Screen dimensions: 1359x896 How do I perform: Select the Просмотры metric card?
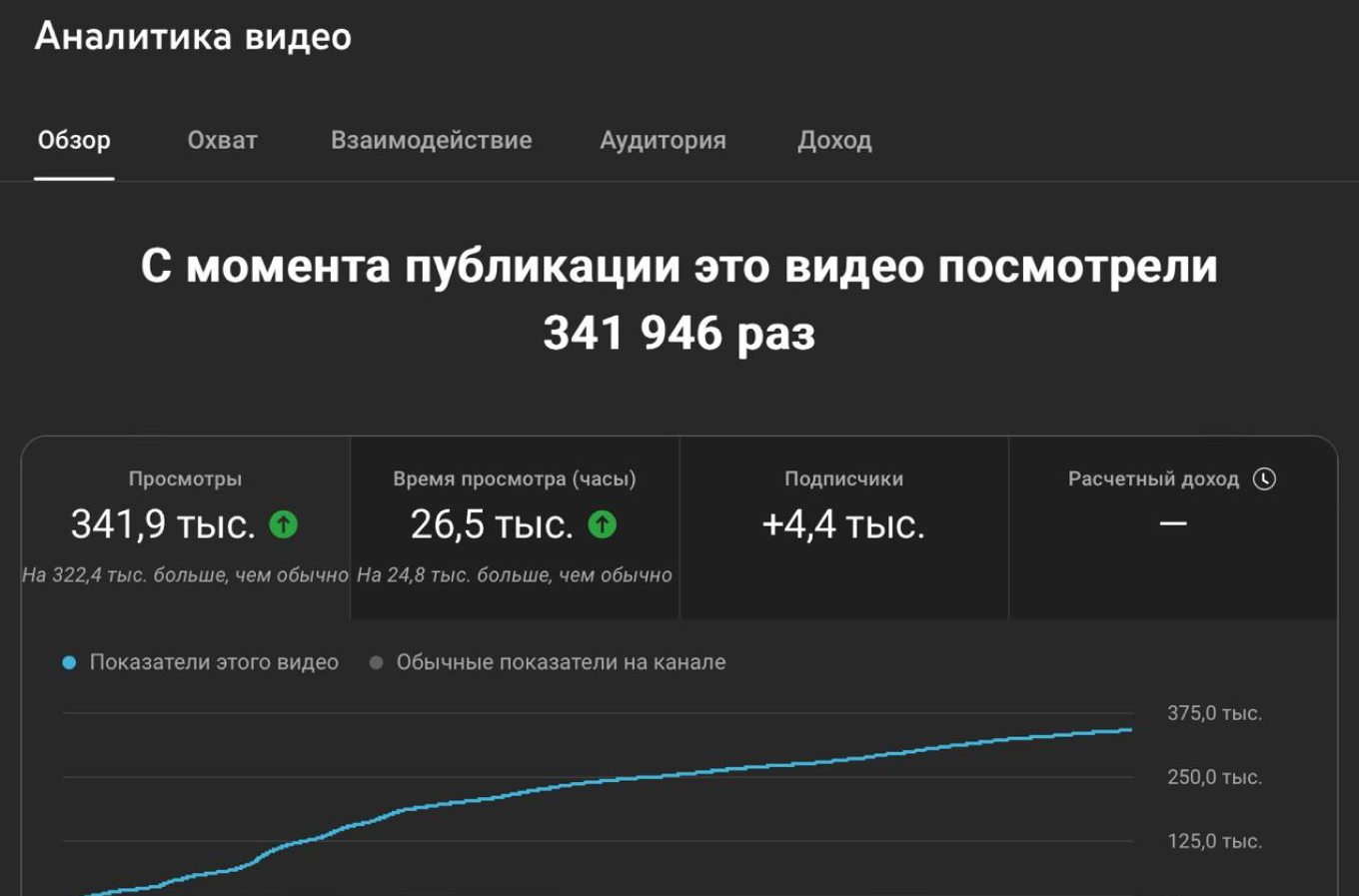click(x=185, y=499)
